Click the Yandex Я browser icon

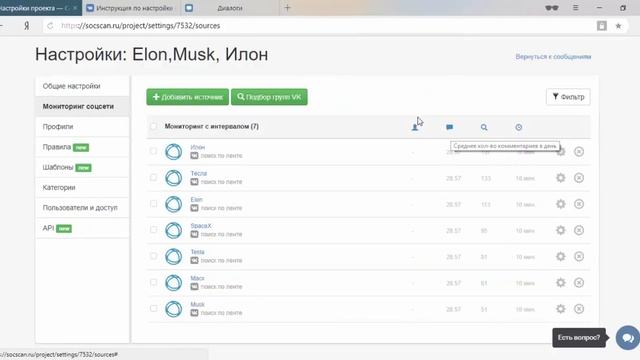coord(27,26)
